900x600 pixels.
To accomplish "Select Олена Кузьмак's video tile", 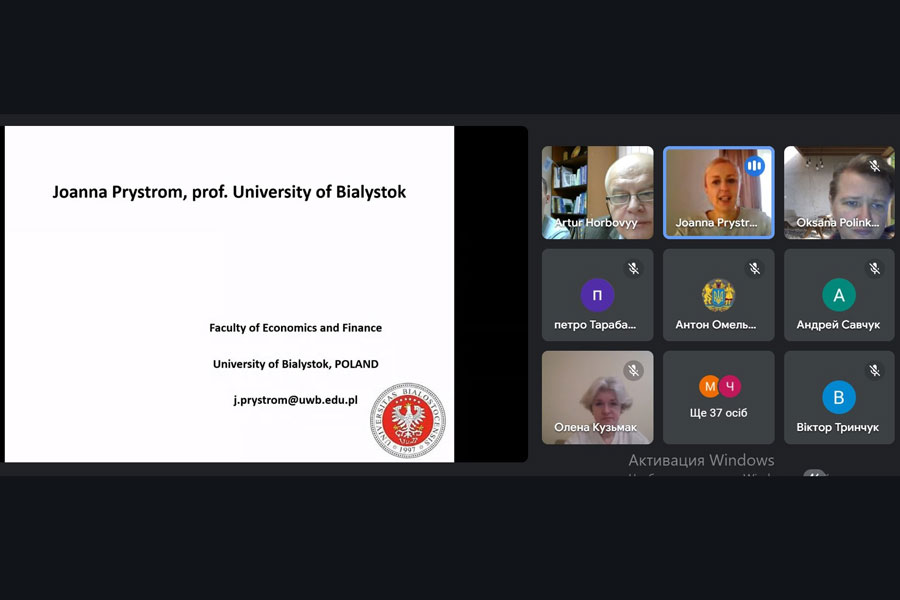I will click(x=598, y=397).
